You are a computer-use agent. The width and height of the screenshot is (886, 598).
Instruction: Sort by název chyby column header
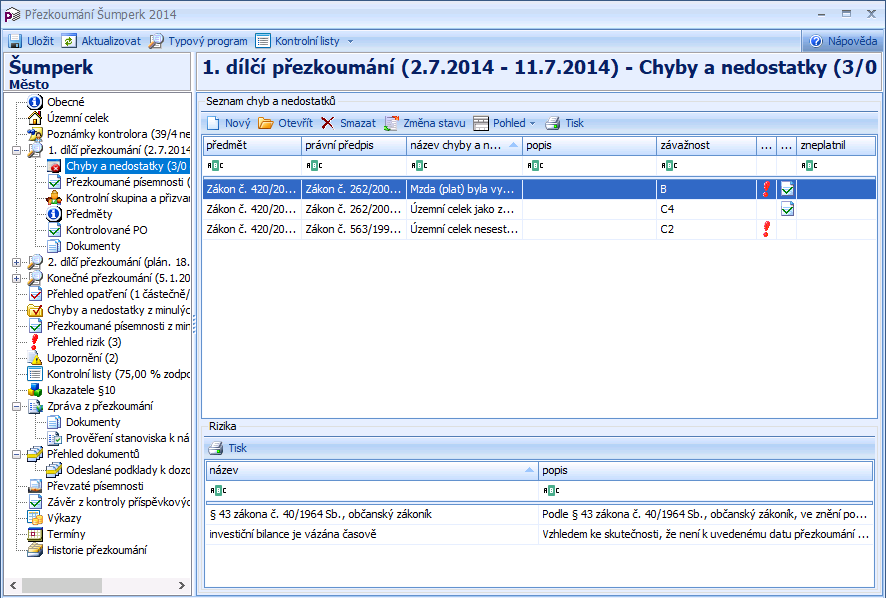(x=464, y=145)
